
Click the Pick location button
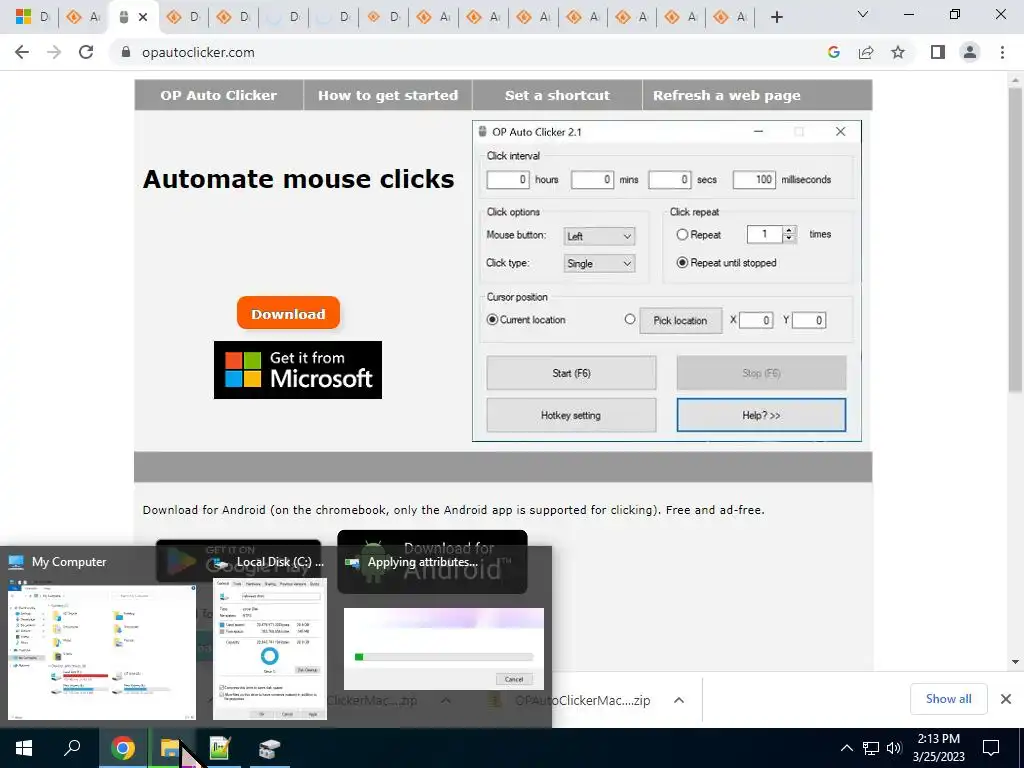(x=680, y=321)
